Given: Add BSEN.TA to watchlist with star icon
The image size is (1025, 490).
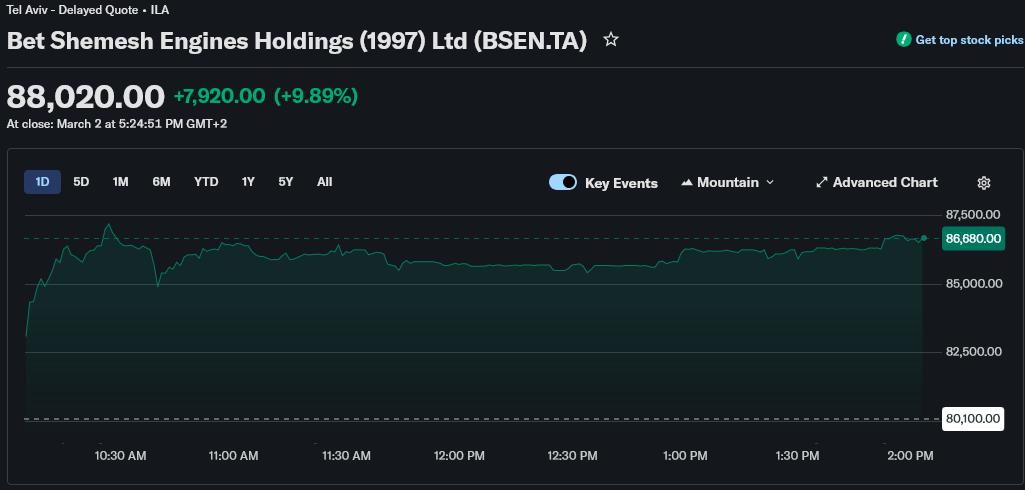Looking at the screenshot, I should tap(611, 40).
